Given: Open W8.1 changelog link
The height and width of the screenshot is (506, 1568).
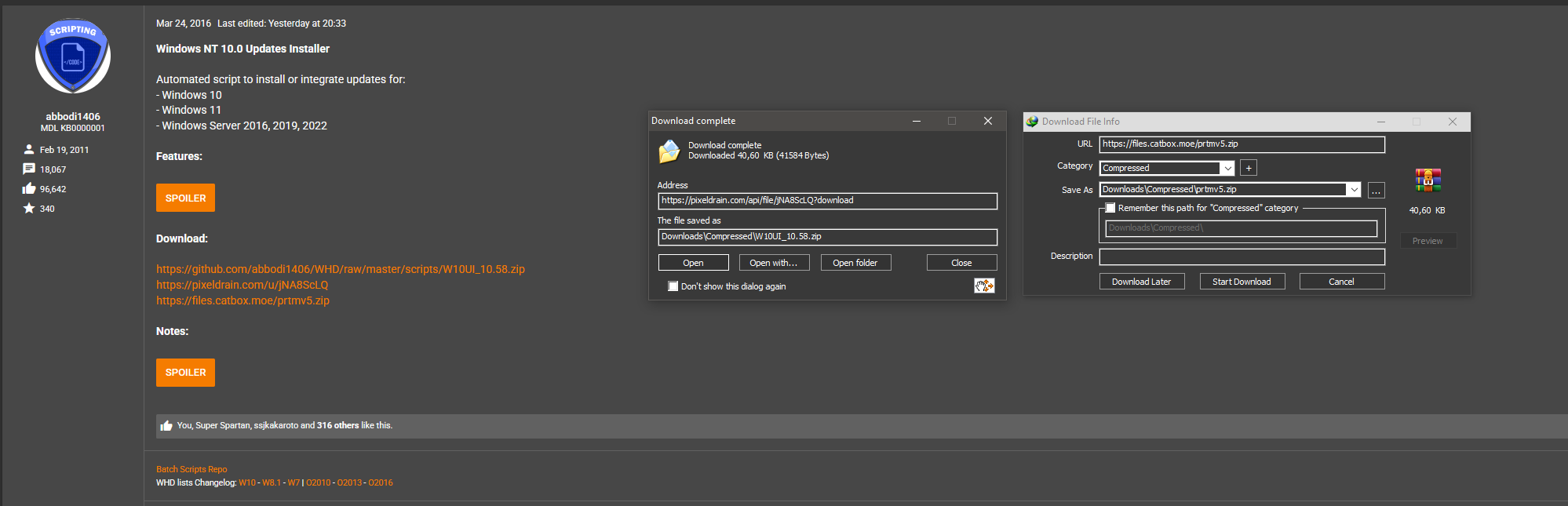Looking at the screenshot, I should (x=272, y=482).
